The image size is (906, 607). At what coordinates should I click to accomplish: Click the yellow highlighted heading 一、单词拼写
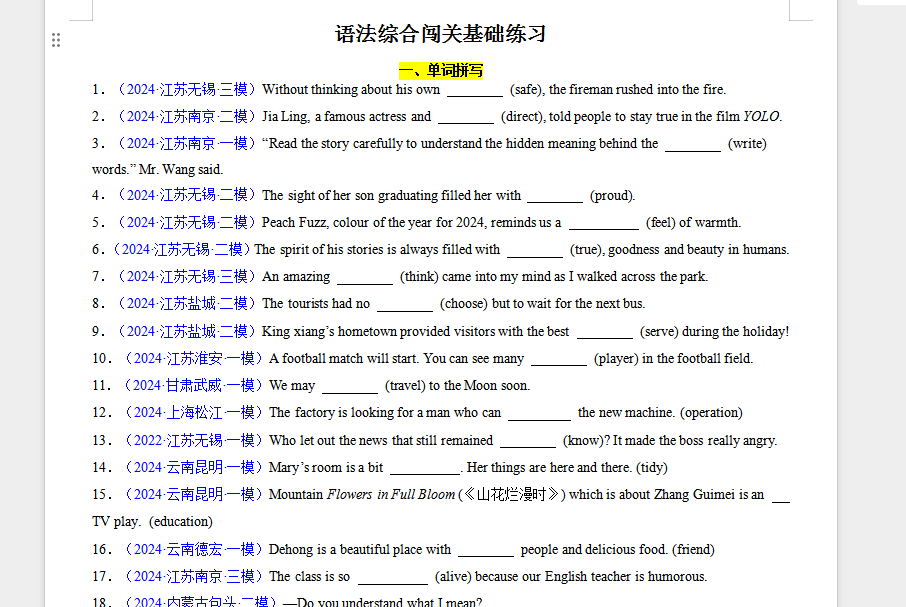(441, 70)
